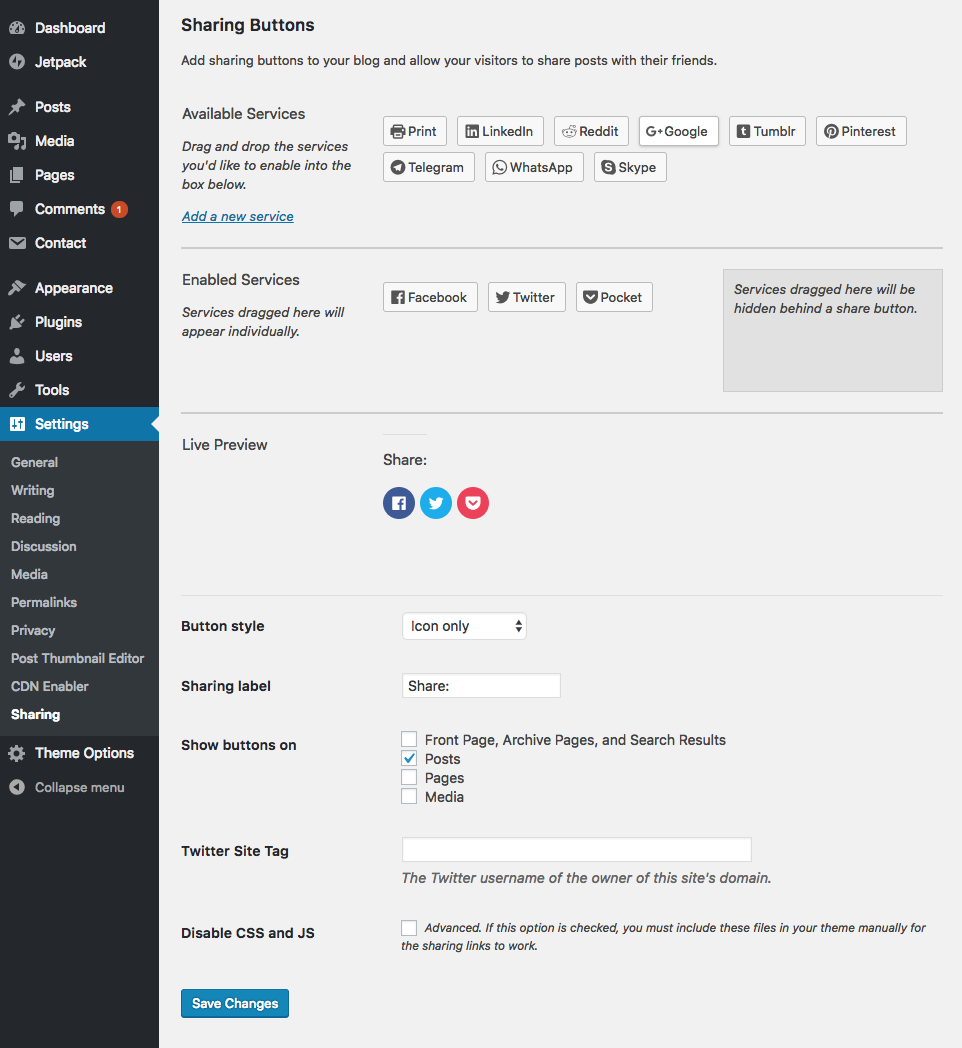Image resolution: width=962 pixels, height=1048 pixels.
Task: Check the Pages checkbox under Show buttons on
Action: [409, 777]
